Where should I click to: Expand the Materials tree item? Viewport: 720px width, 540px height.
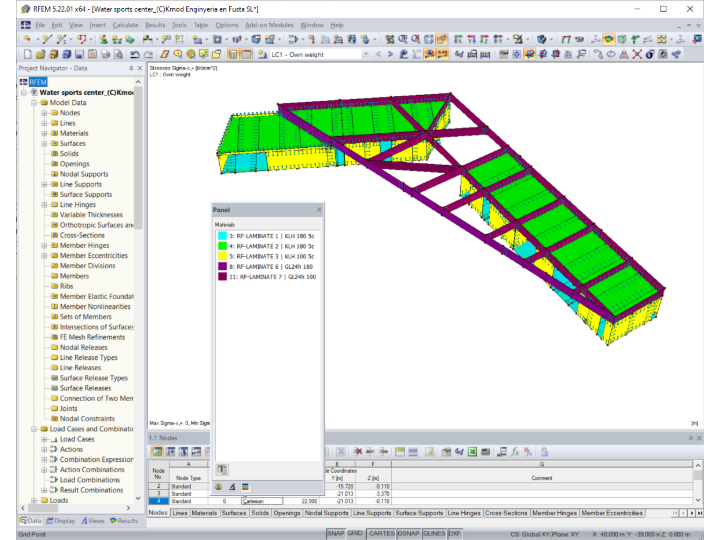click(44, 133)
